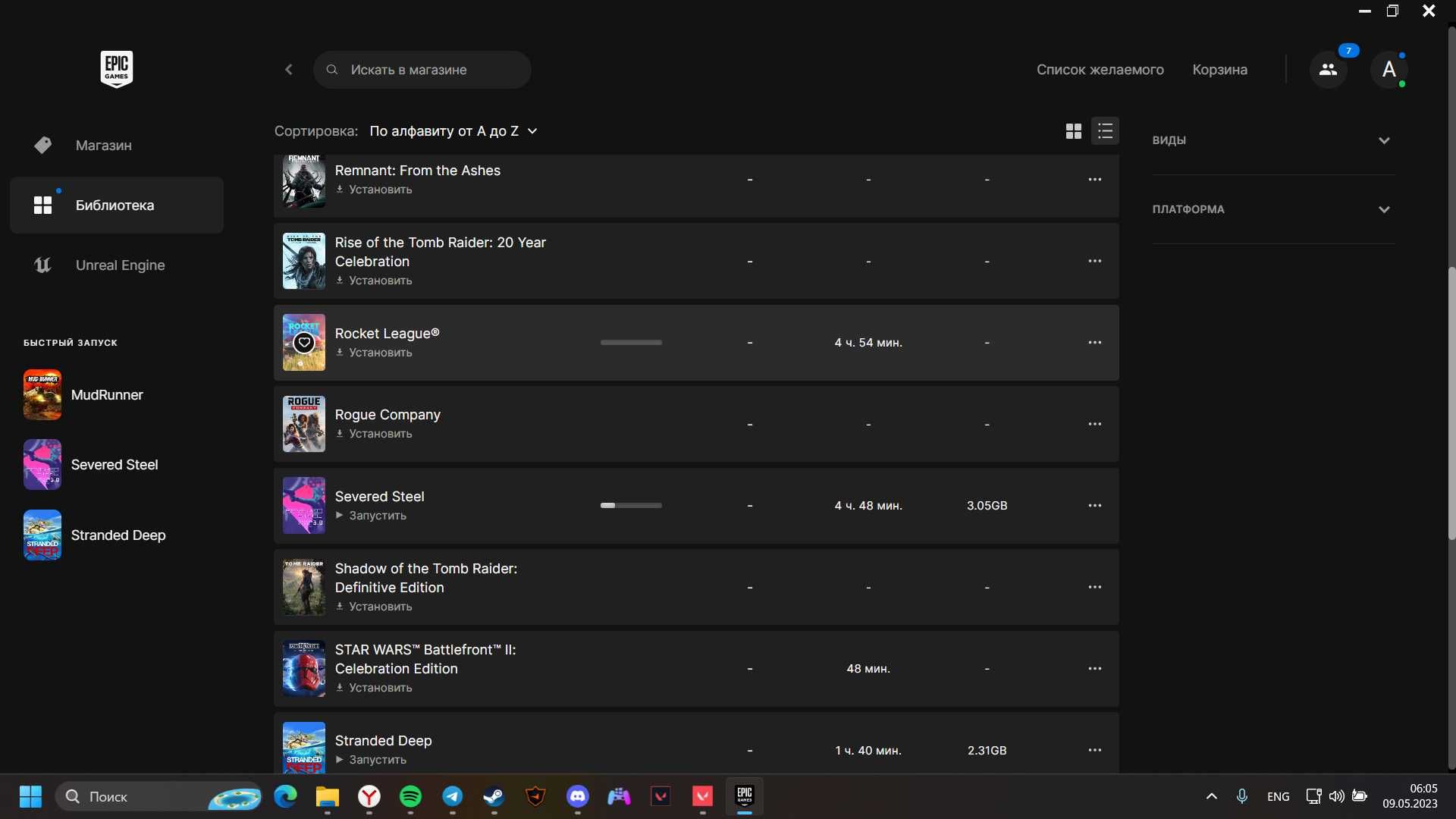Click the Rocket League wishlist heart icon
This screenshot has width=1456, height=819.
pyautogui.click(x=304, y=343)
